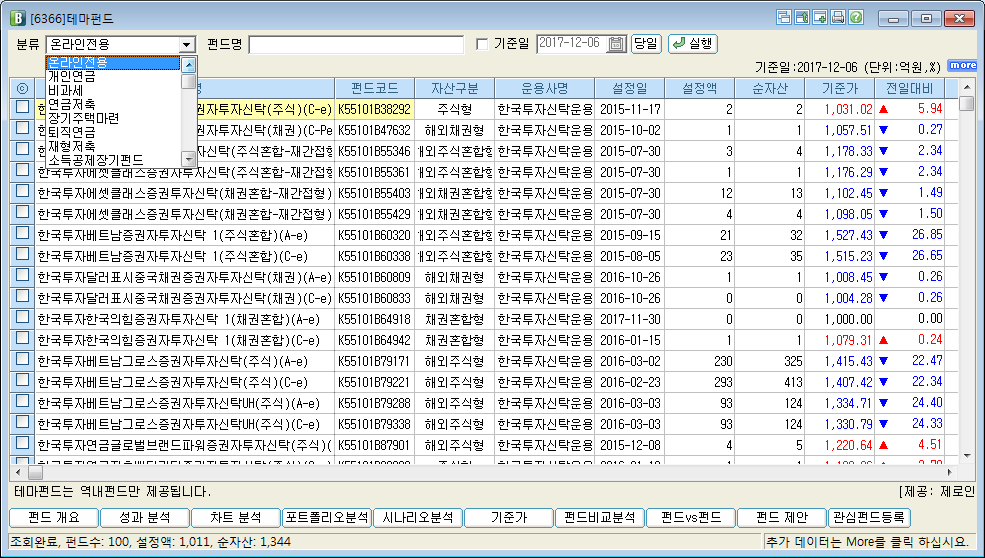The image size is (985, 558).
Task: Sort by 순자산 column header
Action: (x=770, y=89)
